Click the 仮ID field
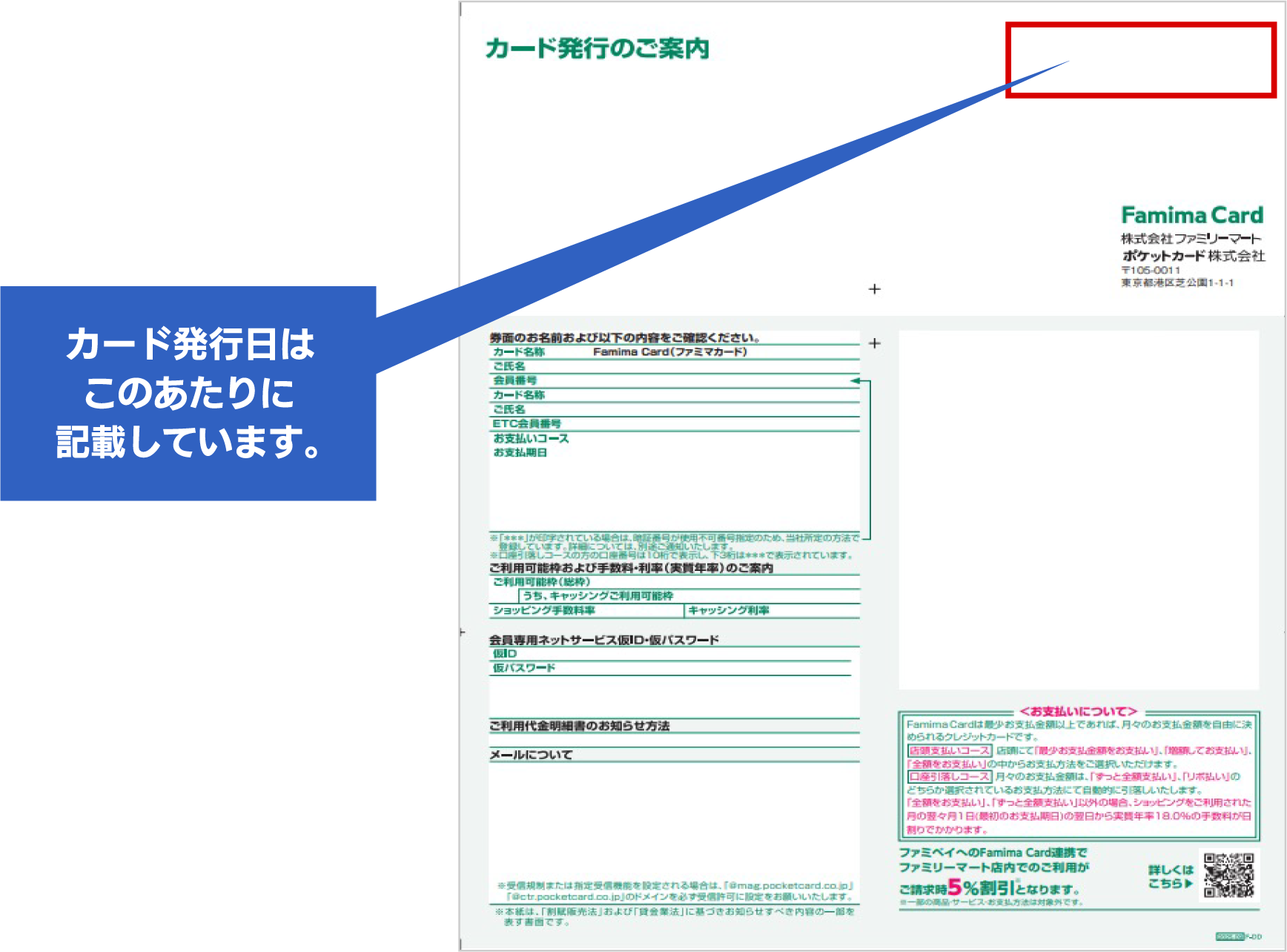Image resolution: width=1287 pixels, height=952 pixels. pos(670,654)
